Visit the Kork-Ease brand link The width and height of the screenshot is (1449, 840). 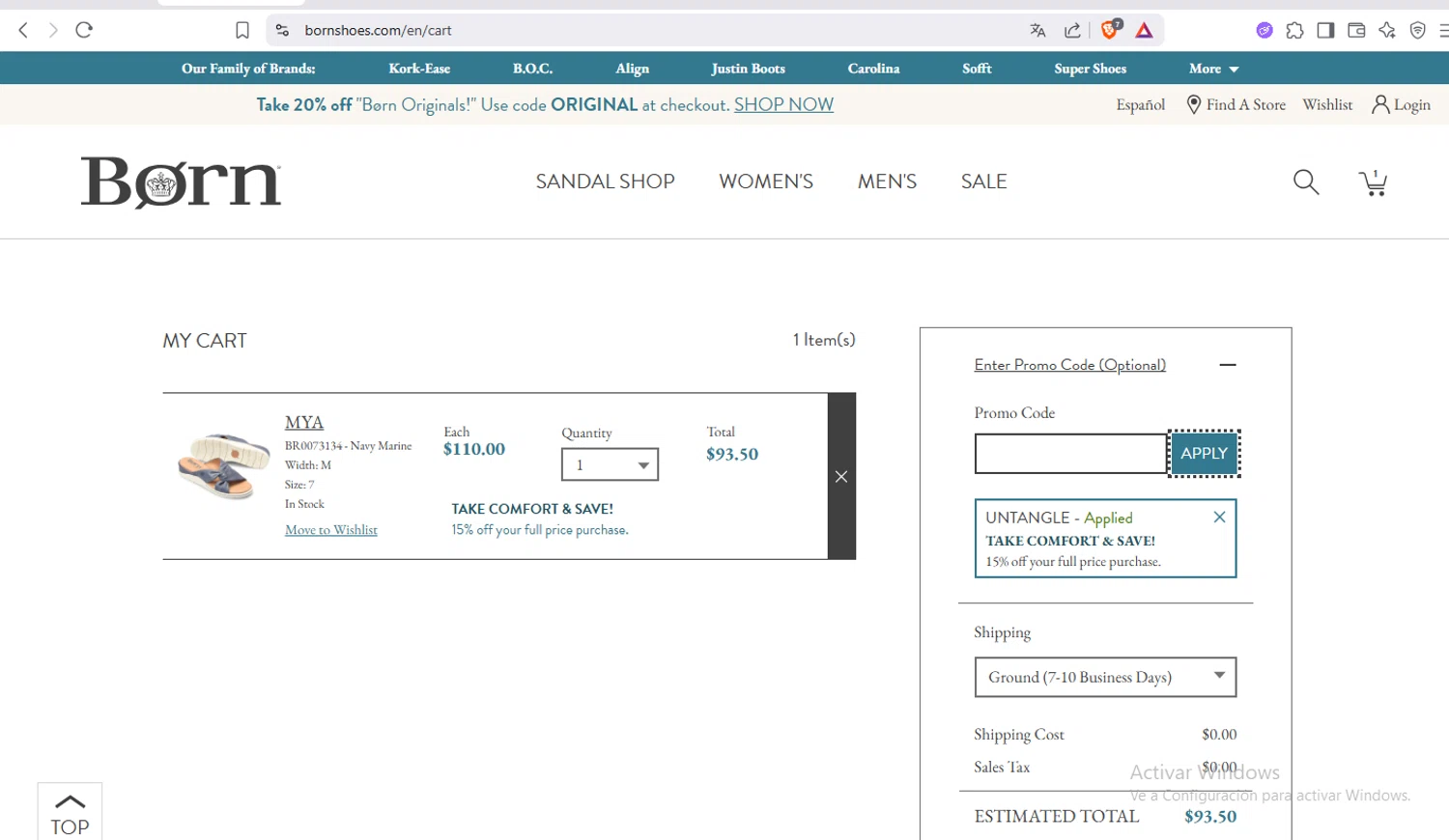pyautogui.click(x=419, y=69)
